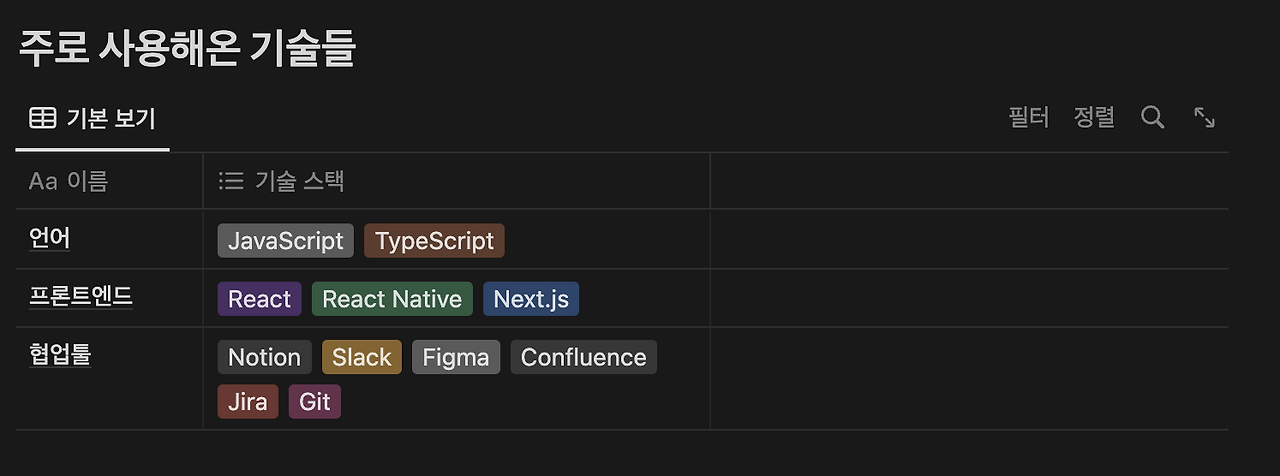The width and height of the screenshot is (1280, 476).
Task: Click the expand full-page arrows icon
Action: pos(1205,118)
